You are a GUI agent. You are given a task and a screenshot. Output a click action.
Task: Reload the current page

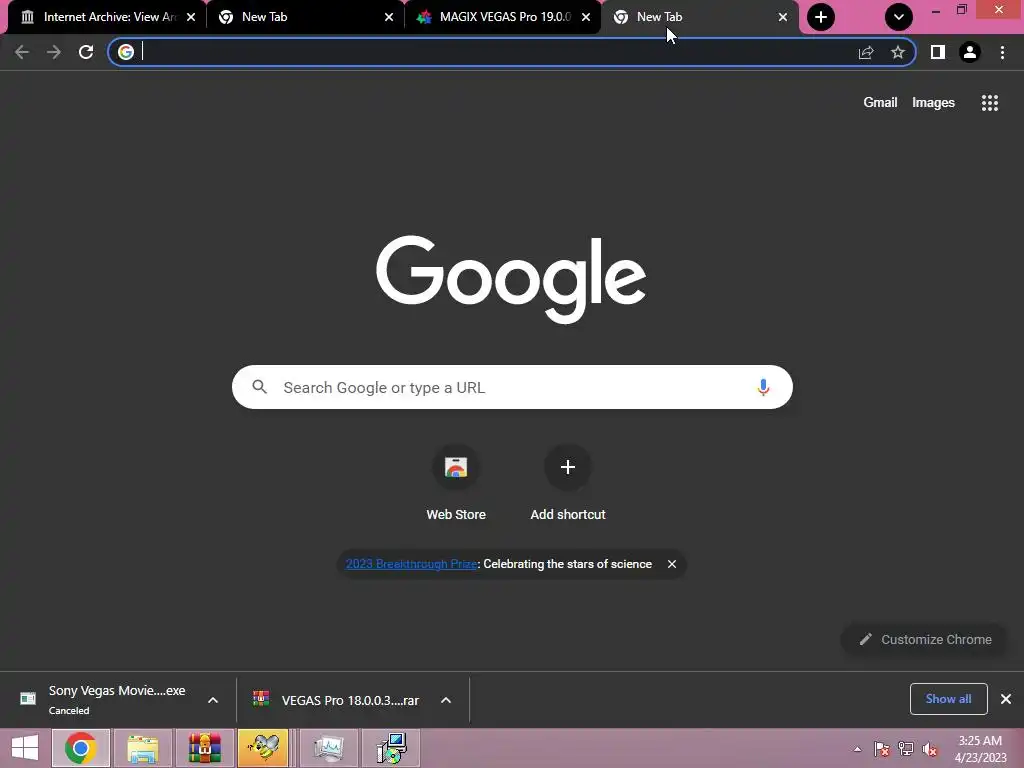click(x=86, y=52)
